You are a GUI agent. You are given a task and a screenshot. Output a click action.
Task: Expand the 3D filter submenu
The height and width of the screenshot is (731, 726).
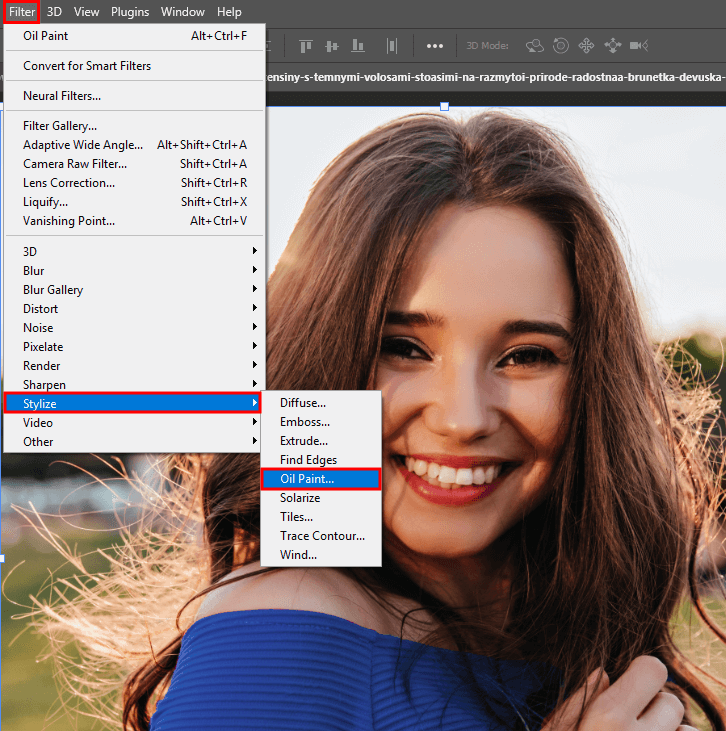pos(135,252)
